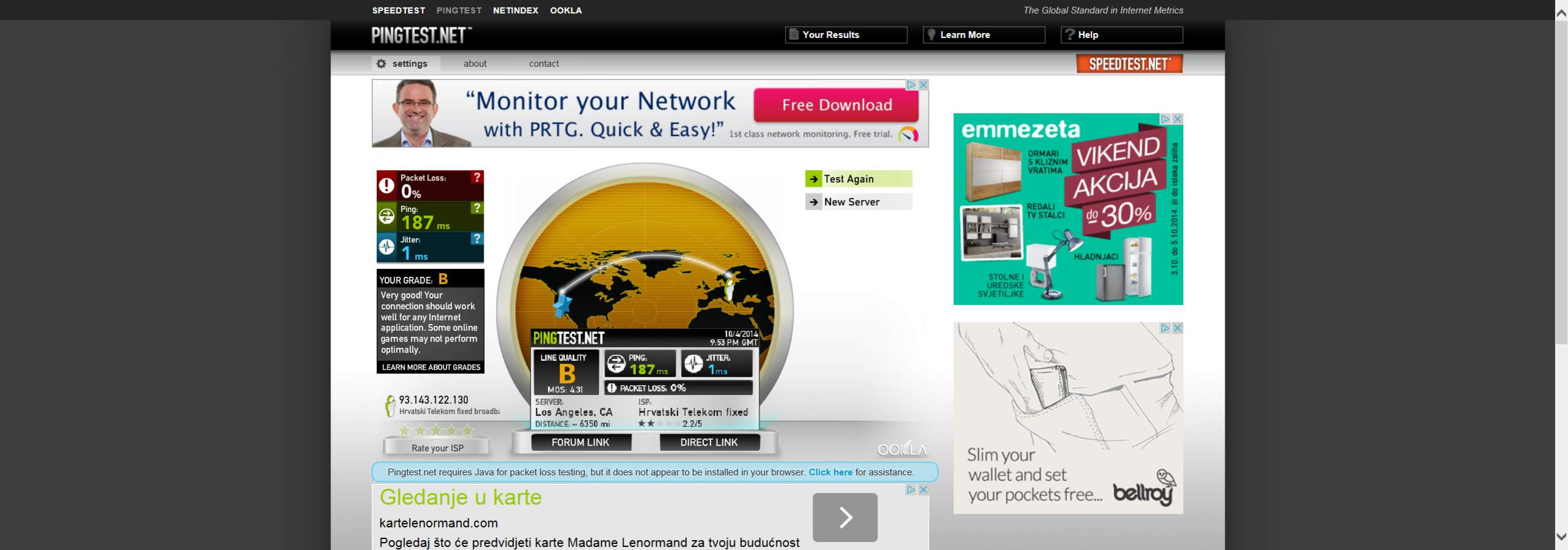
Task: Click the settings gear icon
Action: click(x=381, y=64)
